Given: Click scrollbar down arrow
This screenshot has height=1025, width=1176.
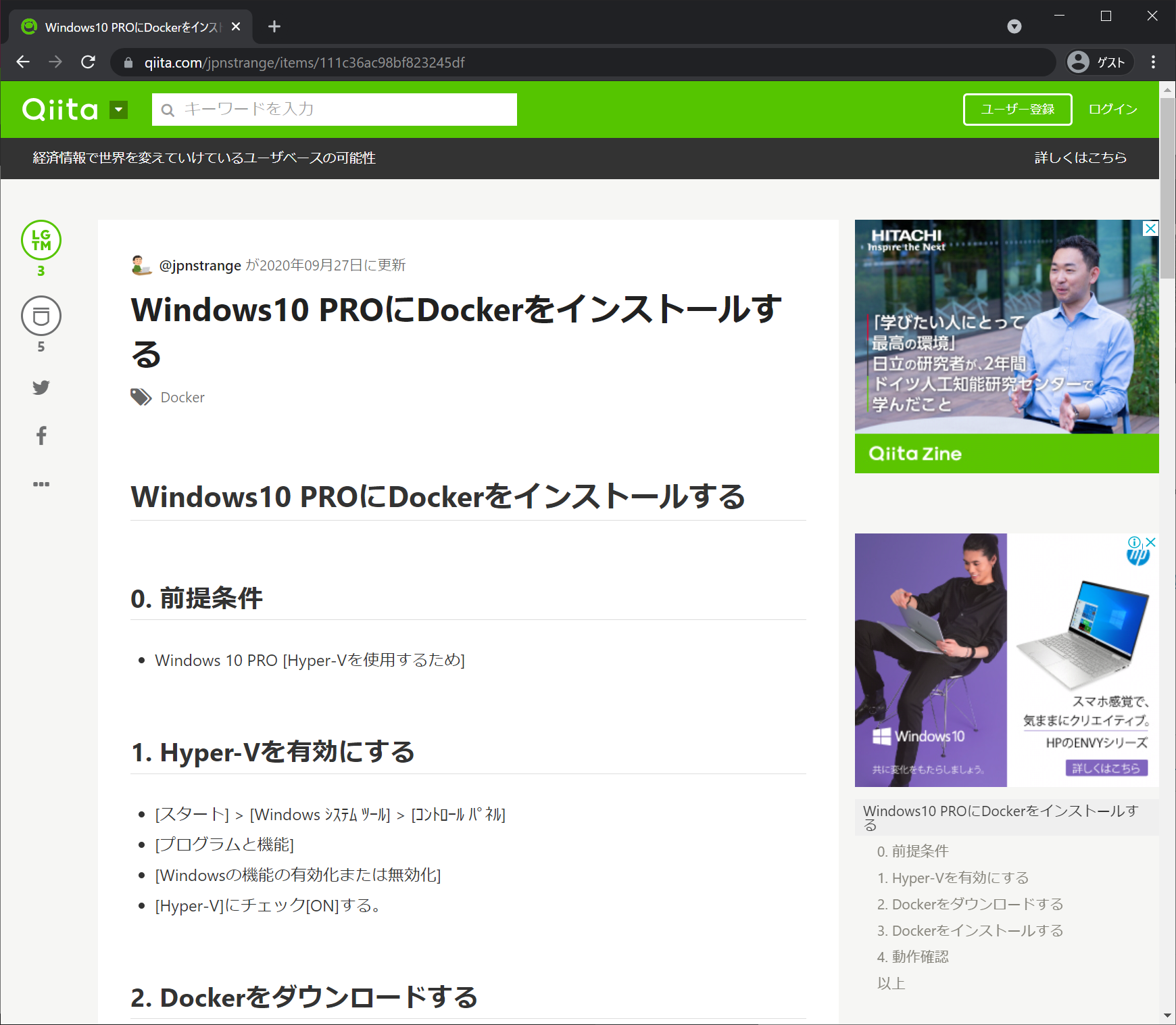Looking at the screenshot, I should click(x=1167, y=1016).
